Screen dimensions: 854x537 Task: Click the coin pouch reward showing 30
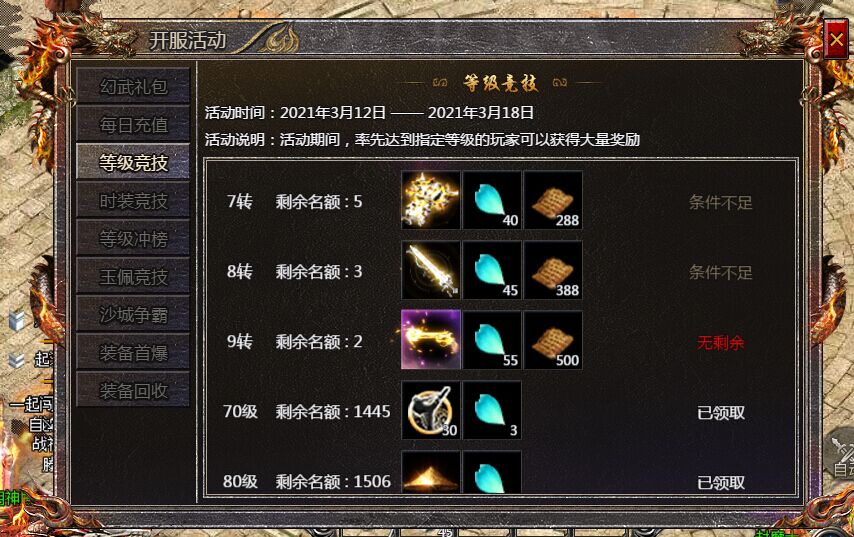tap(431, 410)
